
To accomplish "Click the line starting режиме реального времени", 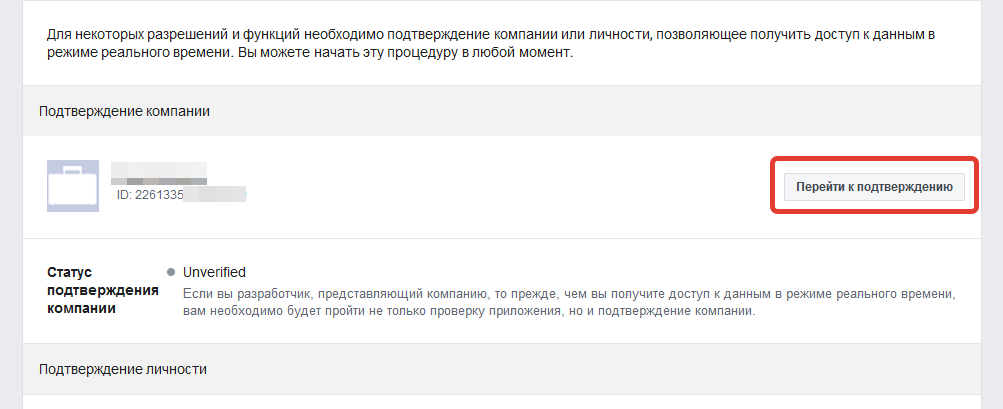I will pyautogui.click(x=310, y=52).
